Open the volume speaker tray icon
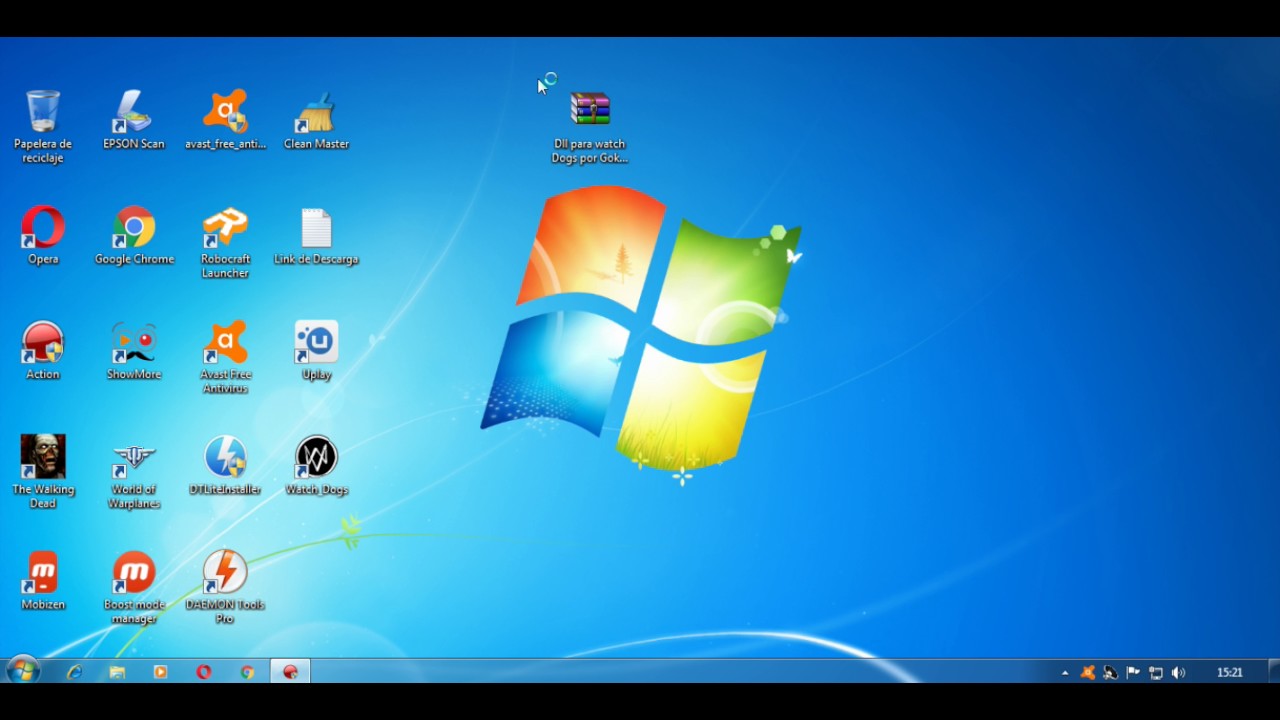Image resolution: width=1280 pixels, height=720 pixels. (x=1179, y=673)
